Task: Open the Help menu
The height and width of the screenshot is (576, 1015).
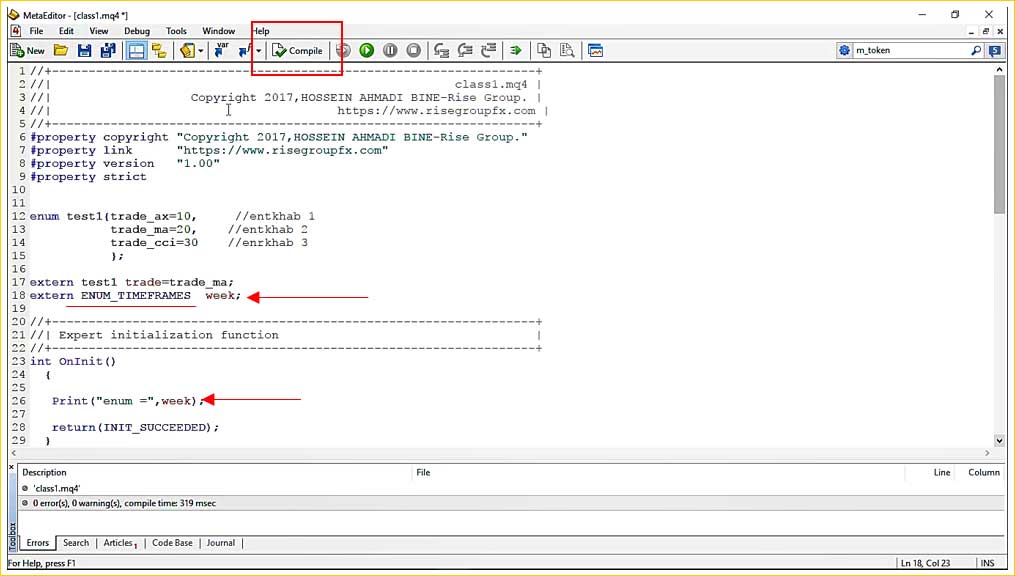Action: [x=261, y=30]
